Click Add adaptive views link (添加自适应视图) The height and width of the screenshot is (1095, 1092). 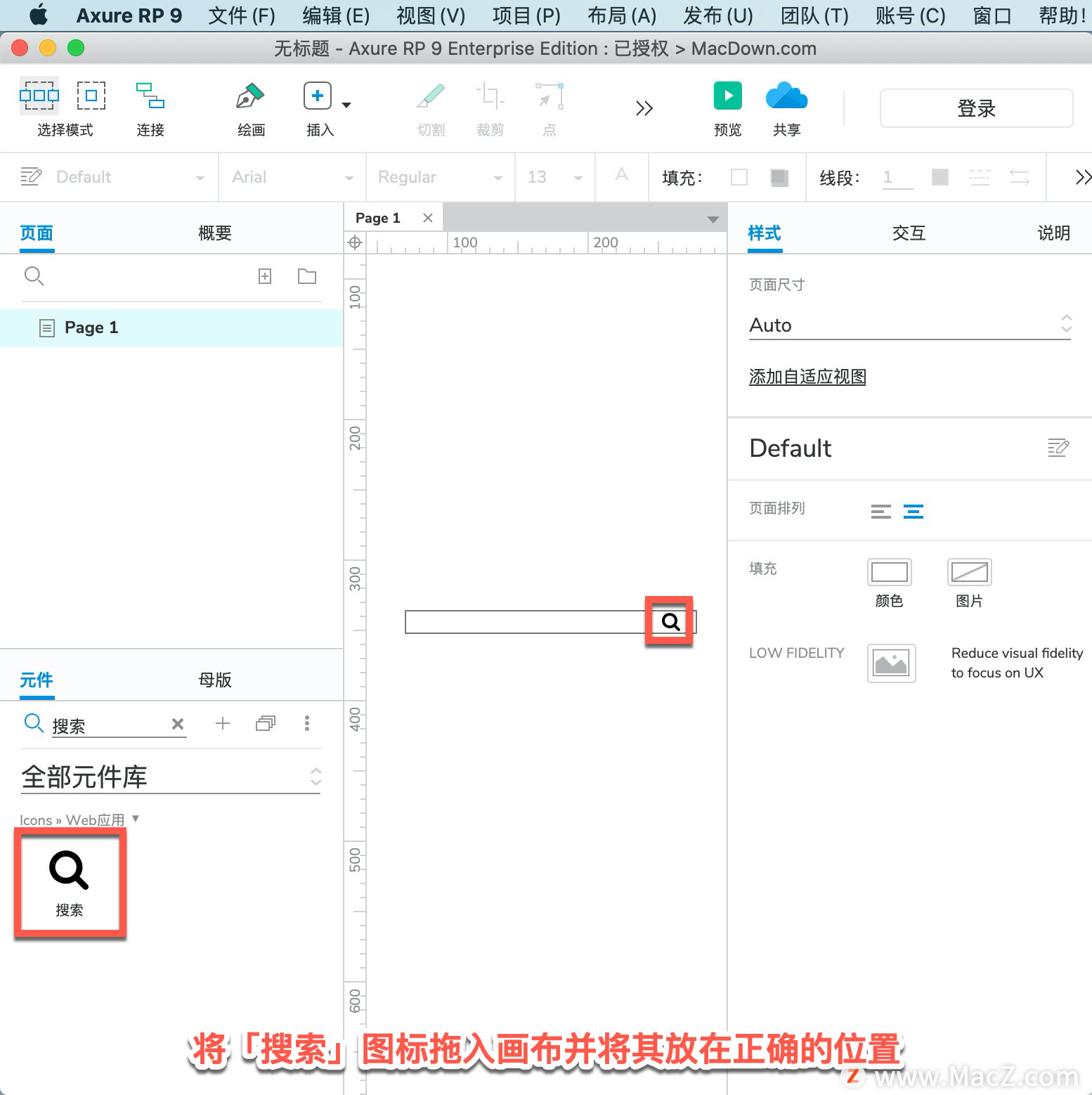click(807, 377)
